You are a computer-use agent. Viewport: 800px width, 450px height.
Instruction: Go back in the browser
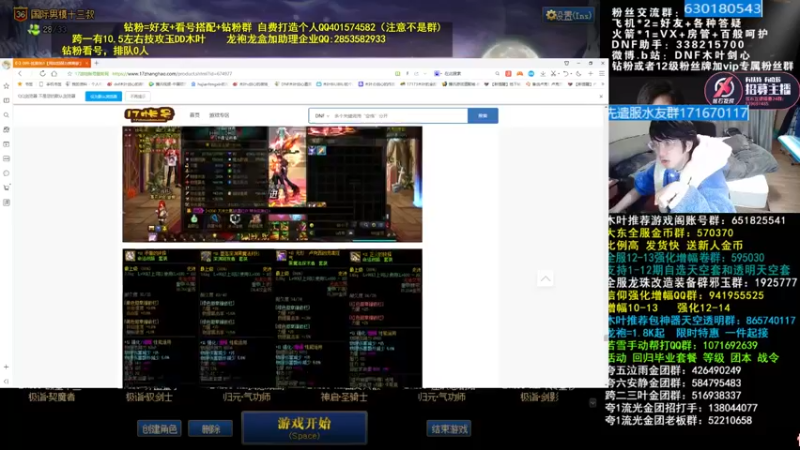[x=20, y=73]
